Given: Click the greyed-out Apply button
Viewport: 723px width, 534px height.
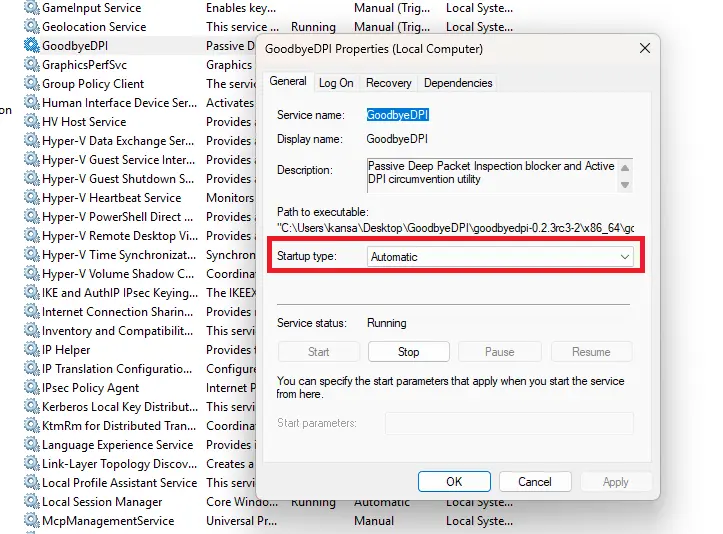Looking at the screenshot, I should point(616,481).
